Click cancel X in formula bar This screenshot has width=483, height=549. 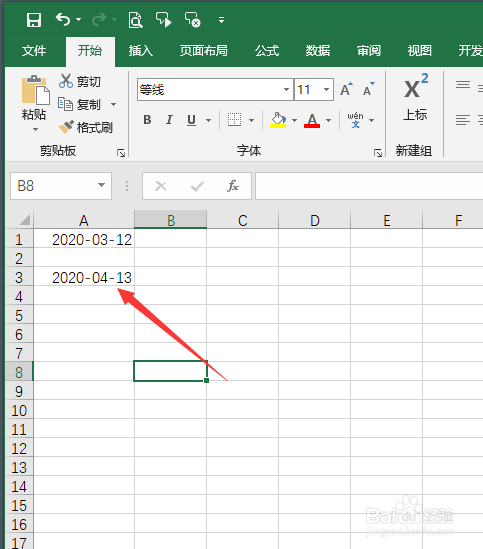[161, 186]
